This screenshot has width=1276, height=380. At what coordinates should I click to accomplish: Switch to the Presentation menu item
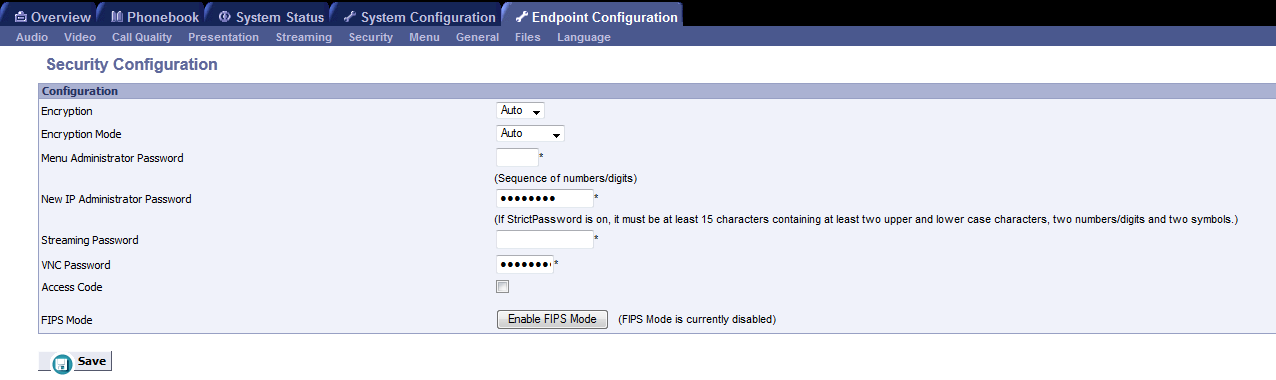click(x=223, y=37)
